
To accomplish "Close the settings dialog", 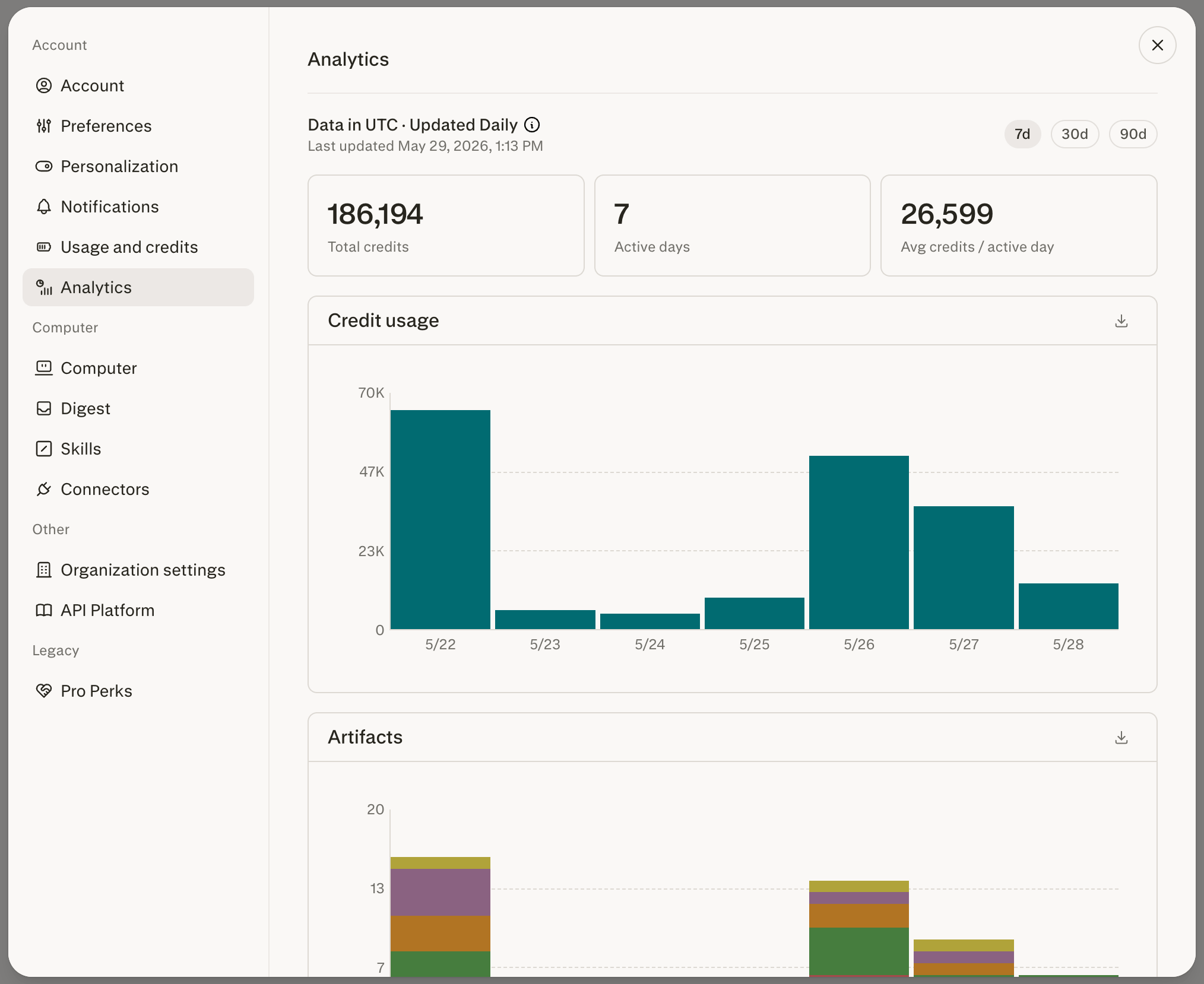I will coord(1158,45).
